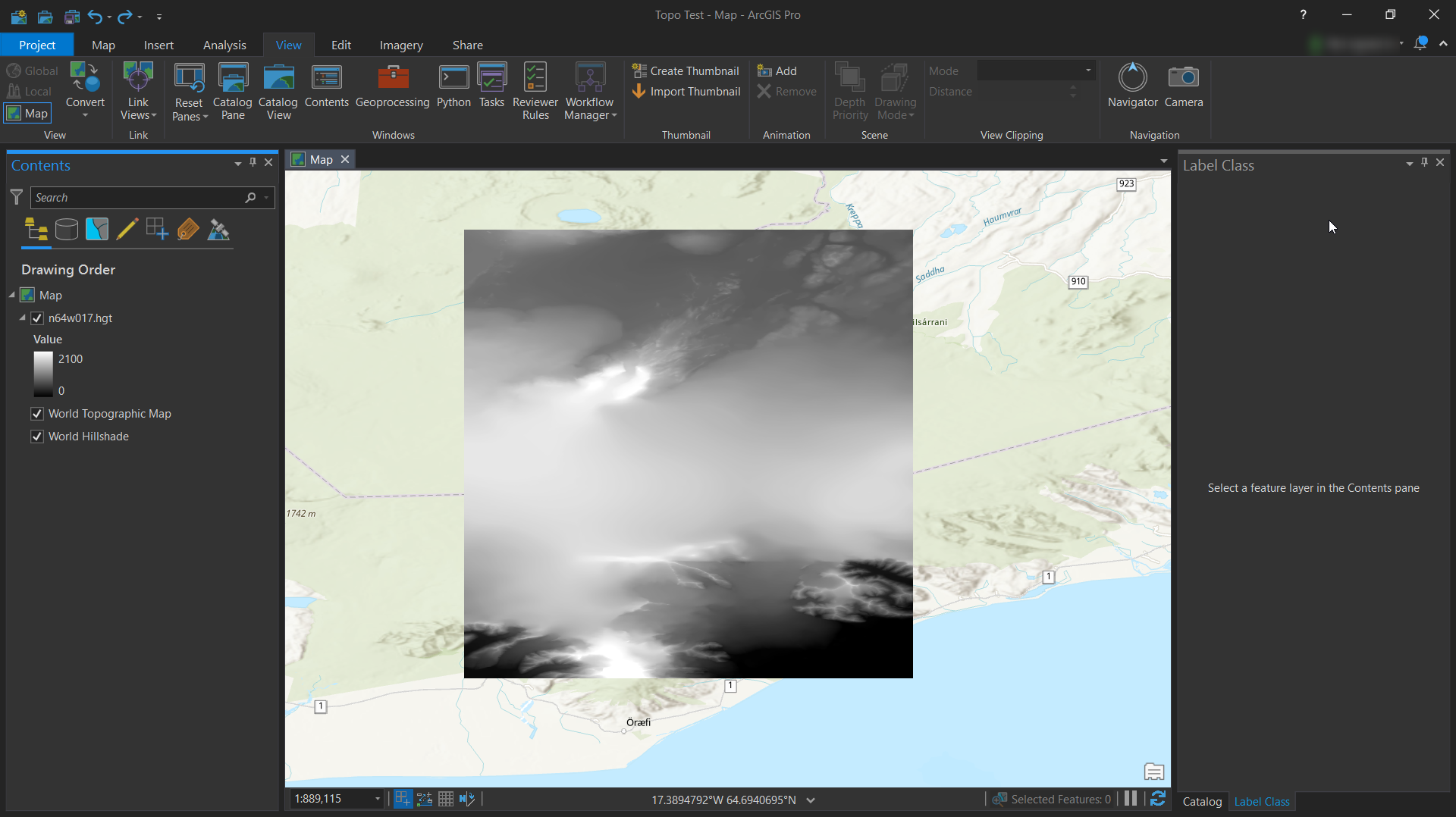Viewport: 1456px width, 817px height.
Task: Open the Python window
Action: (453, 86)
